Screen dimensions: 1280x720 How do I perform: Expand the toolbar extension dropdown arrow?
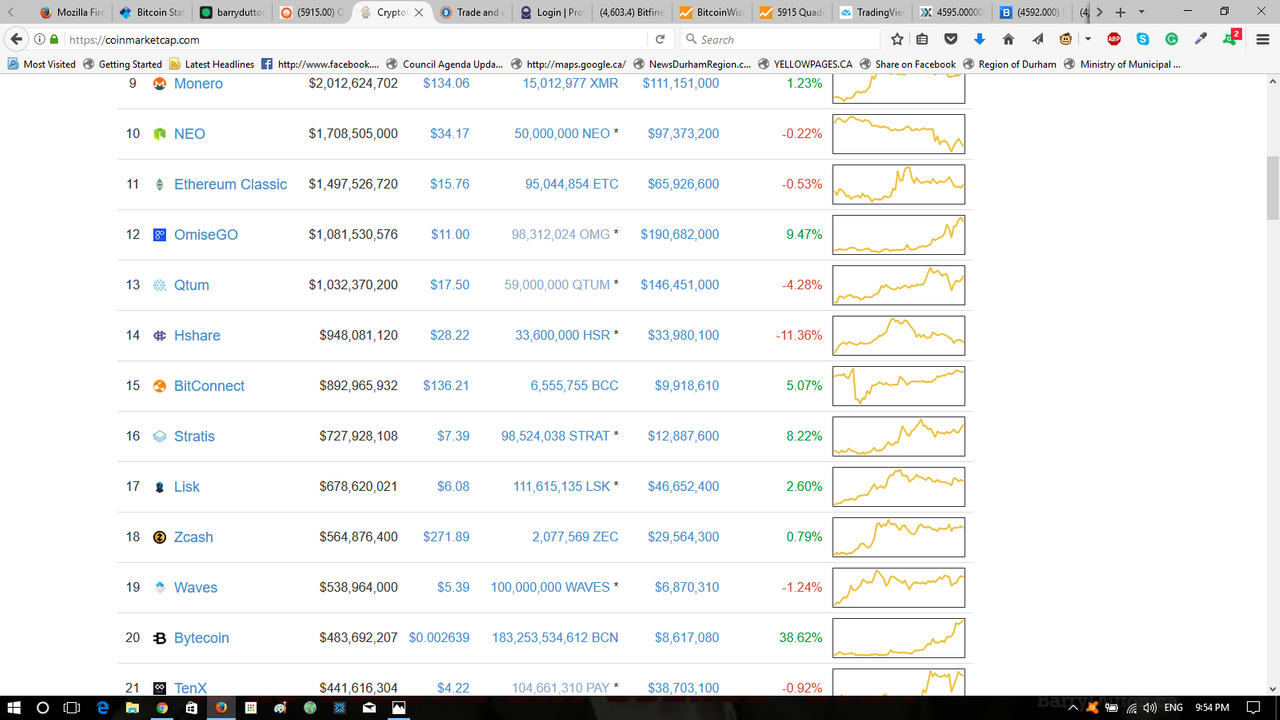coord(1089,39)
